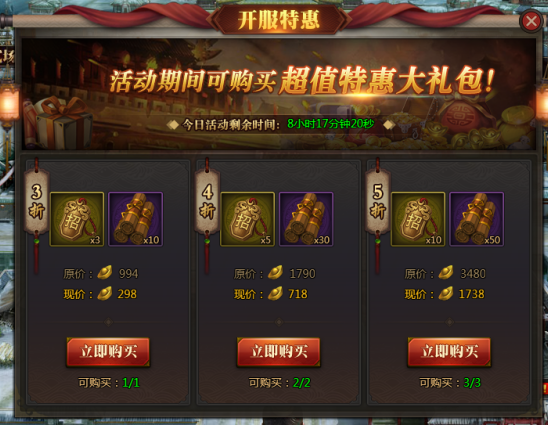Select the scroll bundle x10 item icon

click(x=136, y=219)
